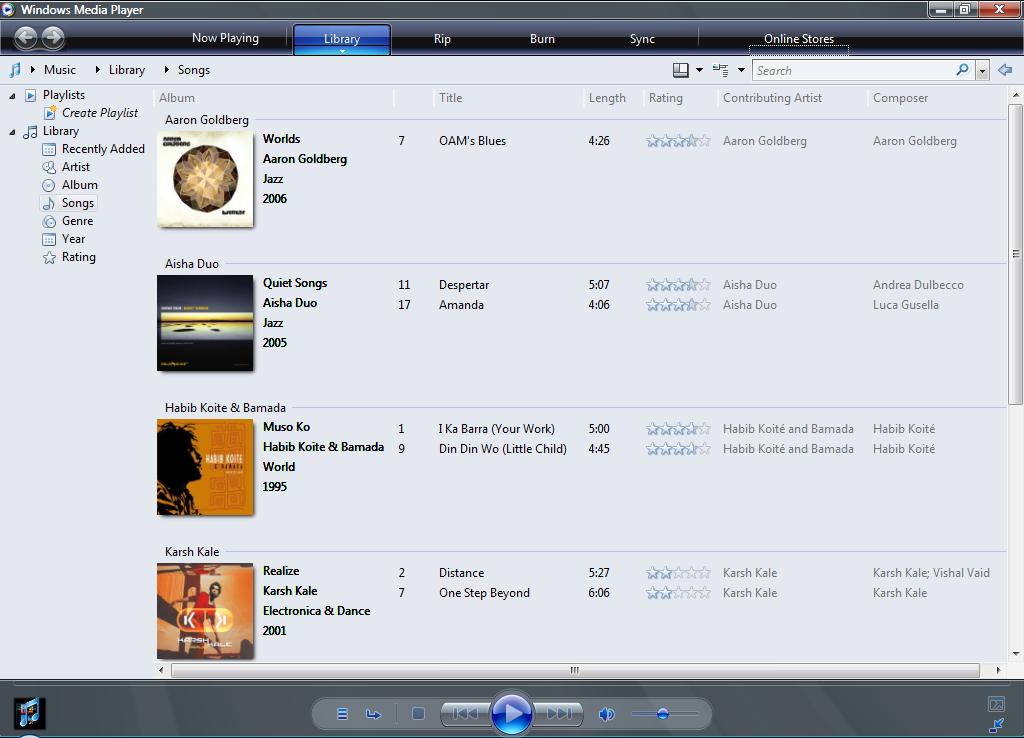
Task: Click the media library icon at bottom left
Action: (29, 713)
